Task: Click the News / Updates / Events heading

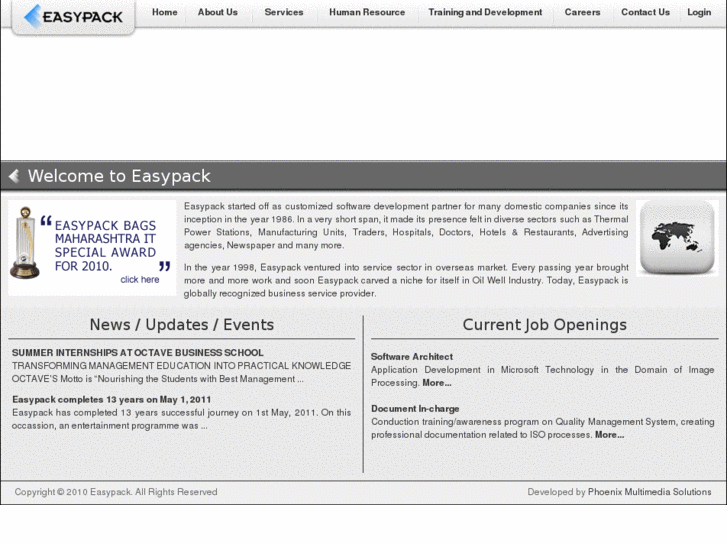Action: click(x=182, y=325)
